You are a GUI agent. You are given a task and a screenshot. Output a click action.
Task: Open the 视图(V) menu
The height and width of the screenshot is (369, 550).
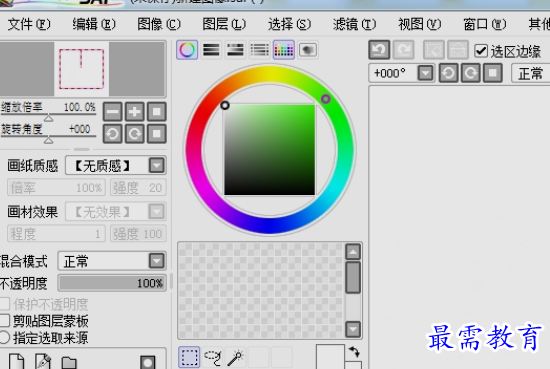click(x=420, y=24)
